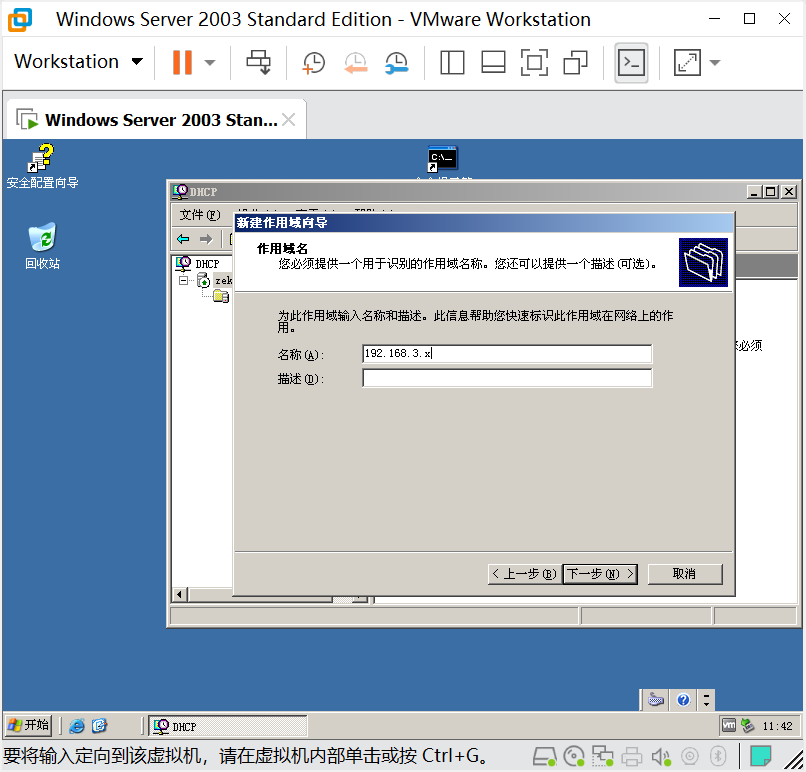Send Ctrl+Alt+Del to virtual machine

coord(258,62)
